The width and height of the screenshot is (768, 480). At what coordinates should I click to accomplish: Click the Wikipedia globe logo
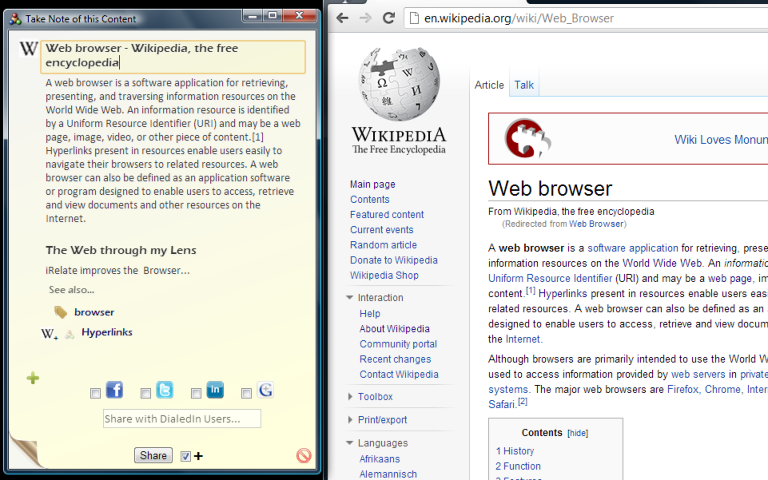coord(399,84)
